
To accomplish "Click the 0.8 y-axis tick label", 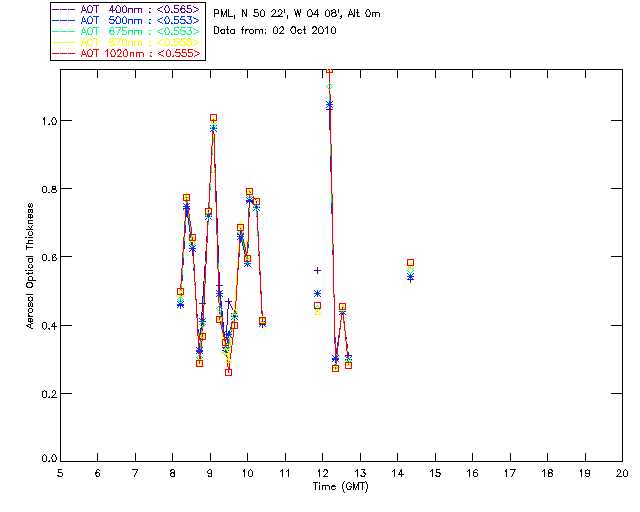I will [49, 189].
